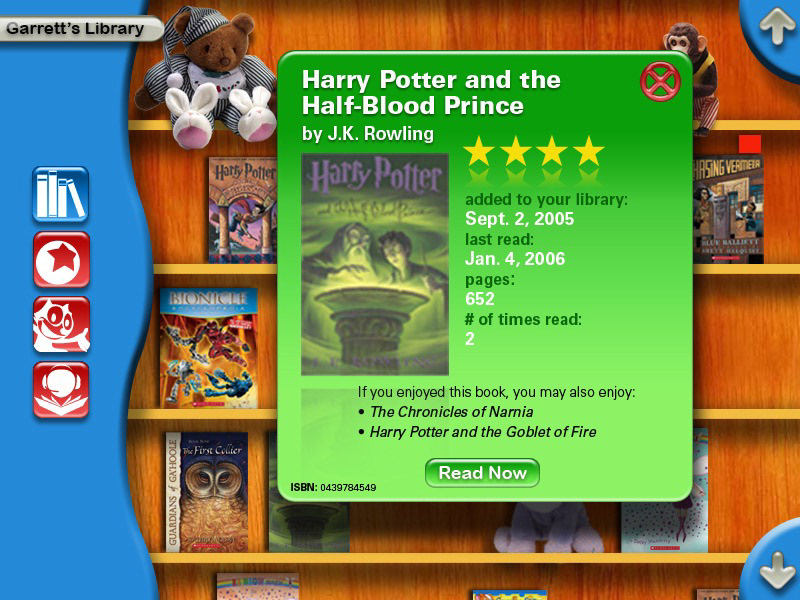The width and height of the screenshot is (800, 600).
Task: Select the Half-Blood Prince cover image
Action: [x=375, y=264]
